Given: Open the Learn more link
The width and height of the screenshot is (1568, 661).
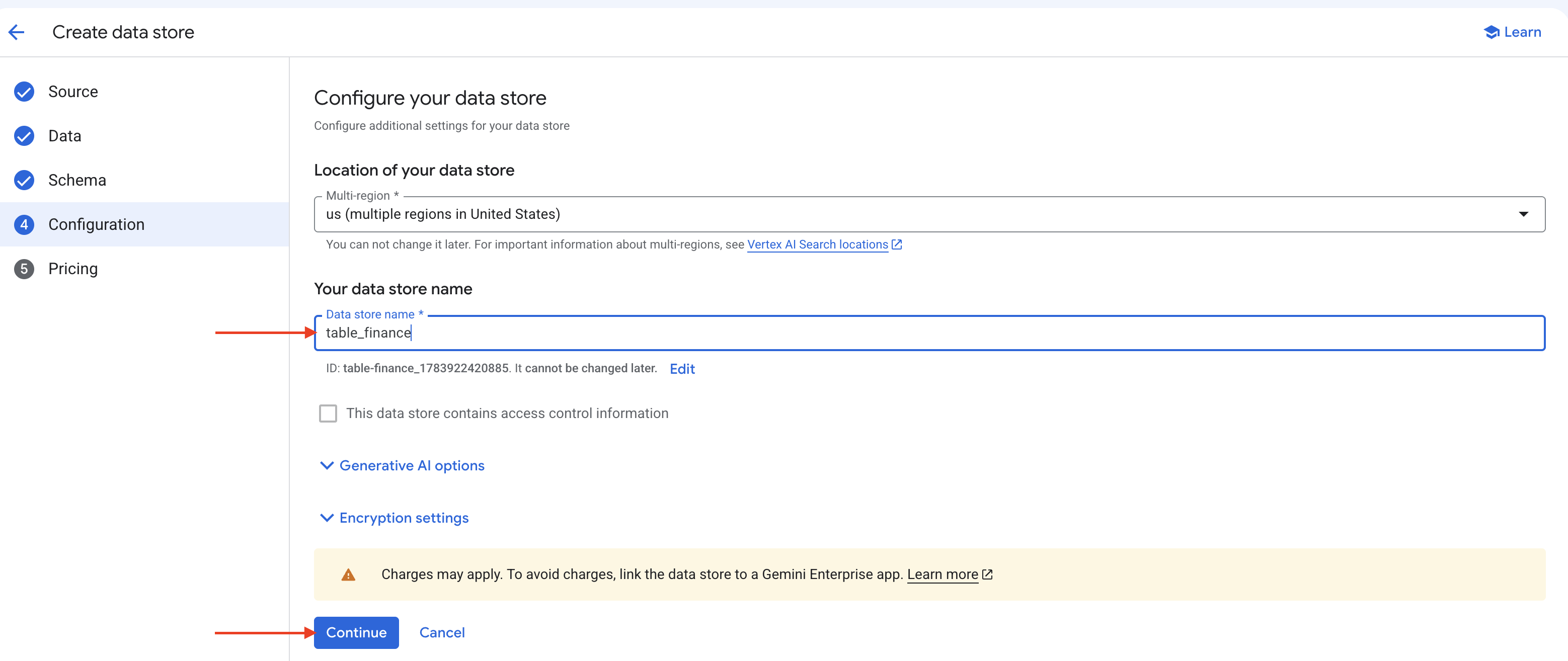Looking at the screenshot, I should [943, 574].
